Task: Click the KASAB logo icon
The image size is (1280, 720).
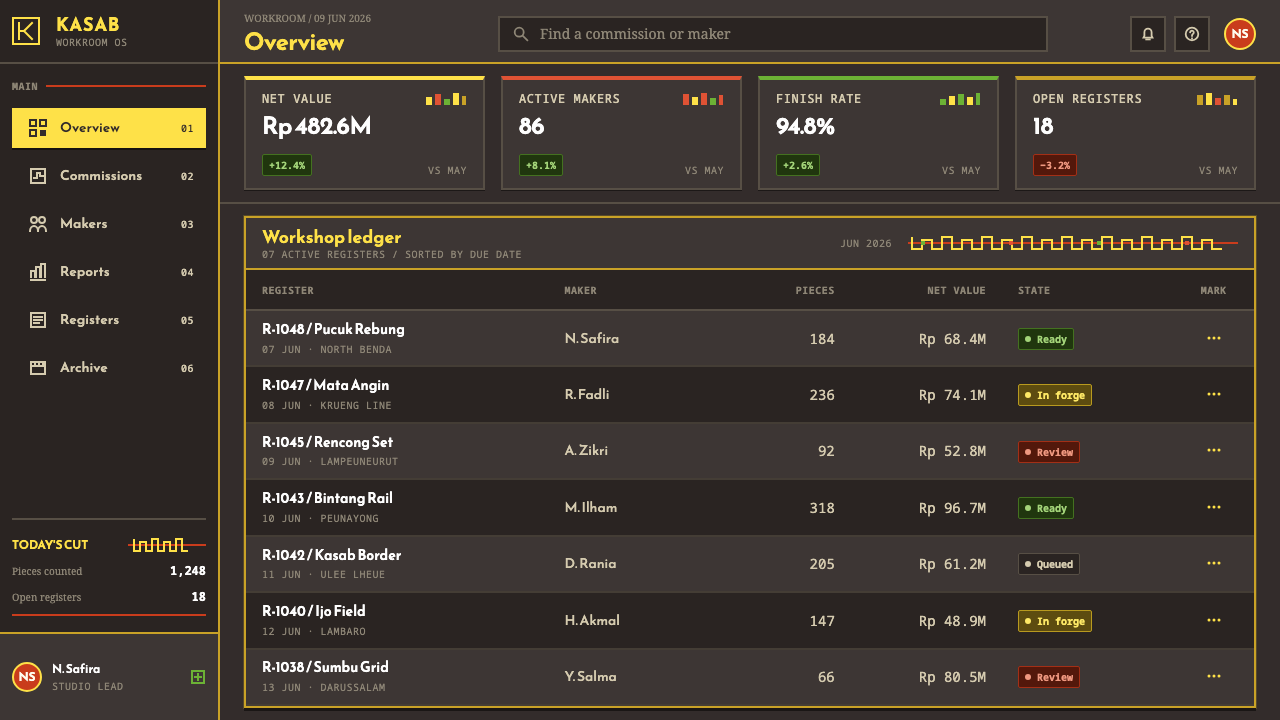Action: (26, 31)
